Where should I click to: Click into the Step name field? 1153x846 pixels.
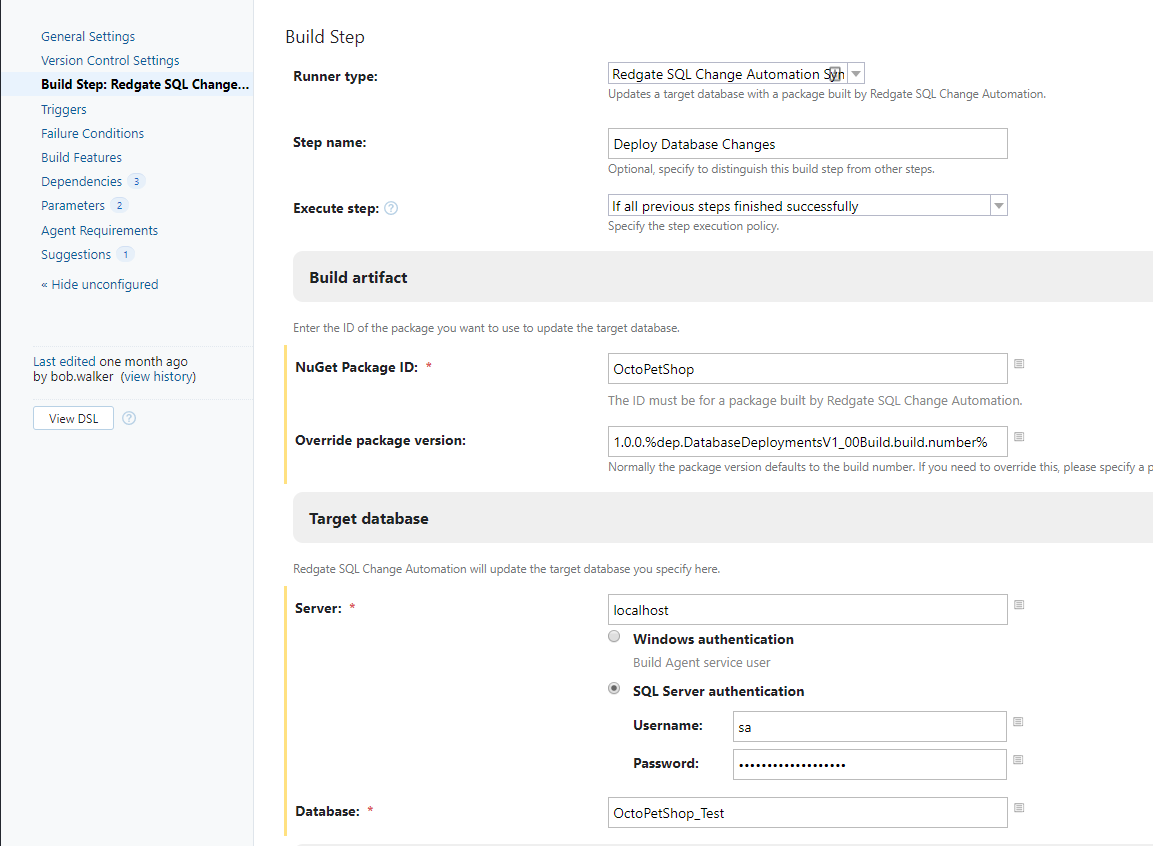click(x=807, y=144)
